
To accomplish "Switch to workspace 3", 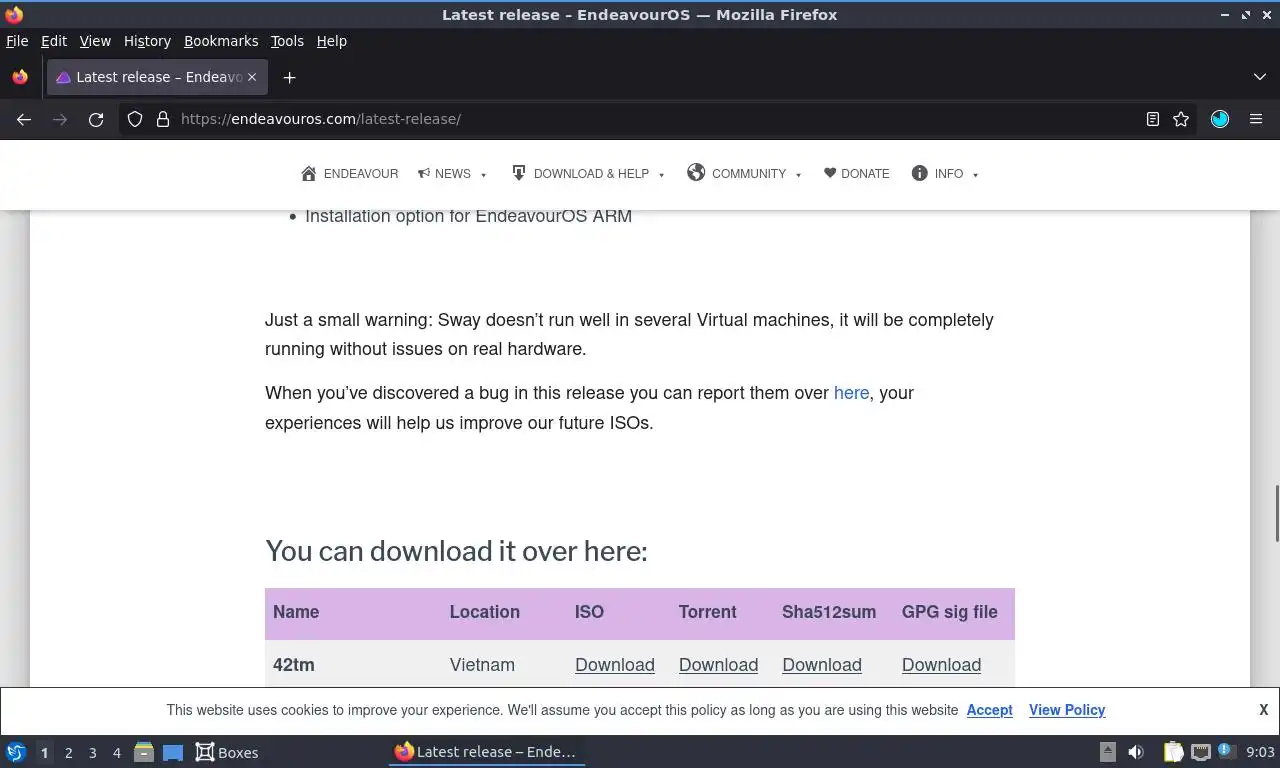I will pyautogui.click(x=92, y=753).
